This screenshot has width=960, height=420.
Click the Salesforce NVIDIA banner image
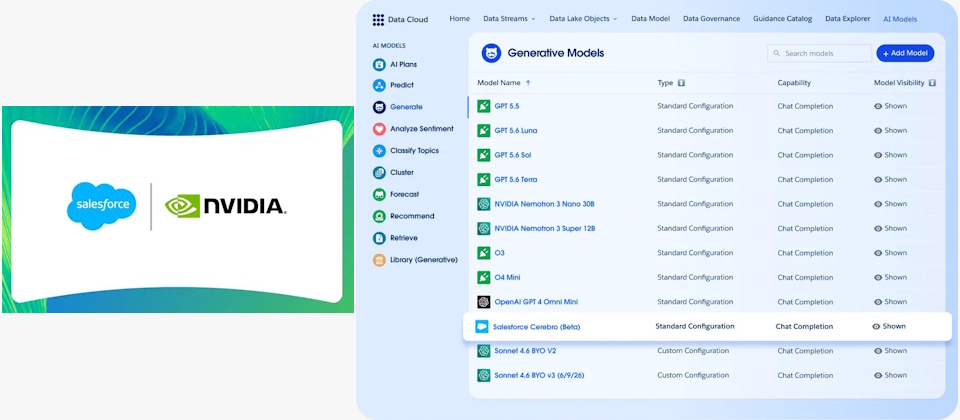point(178,209)
